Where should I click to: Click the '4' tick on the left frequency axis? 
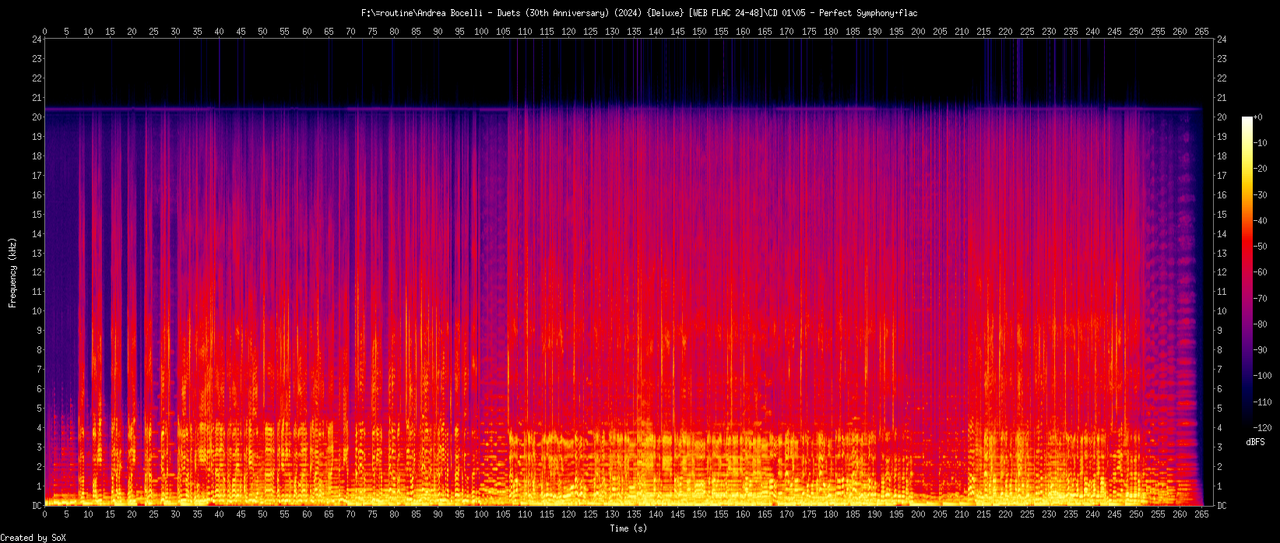coord(39,428)
